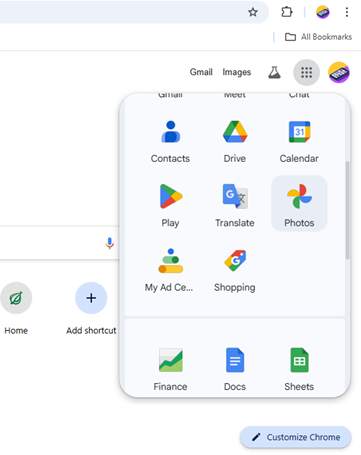Screen dimensions: 361x455
Task: Go to Gmail link in header
Action: pos(201,72)
